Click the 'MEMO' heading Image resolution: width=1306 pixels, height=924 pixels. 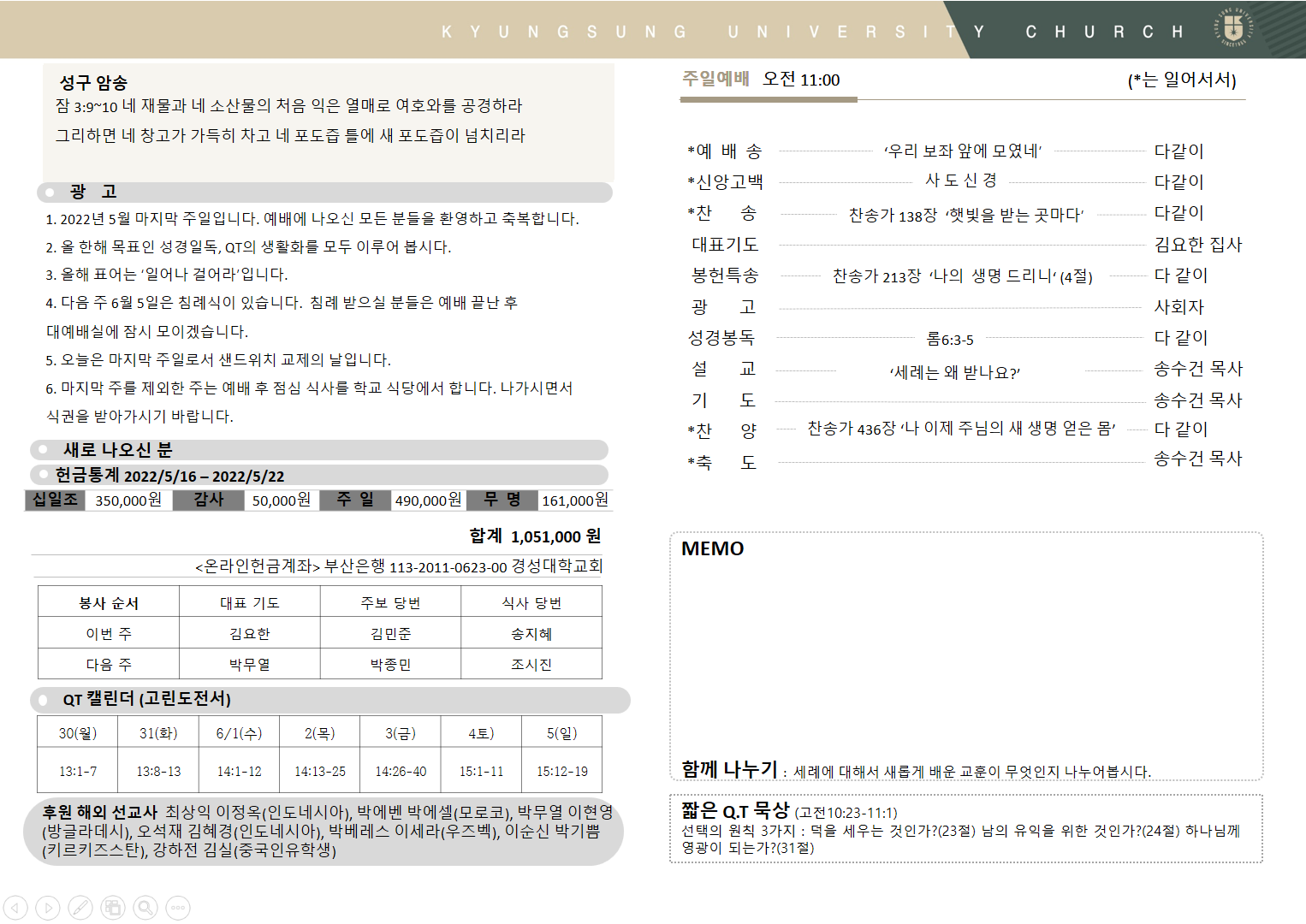[x=713, y=549]
